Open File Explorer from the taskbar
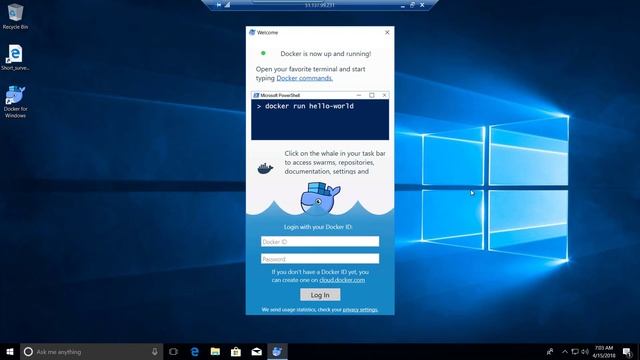 [x=215, y=351]
